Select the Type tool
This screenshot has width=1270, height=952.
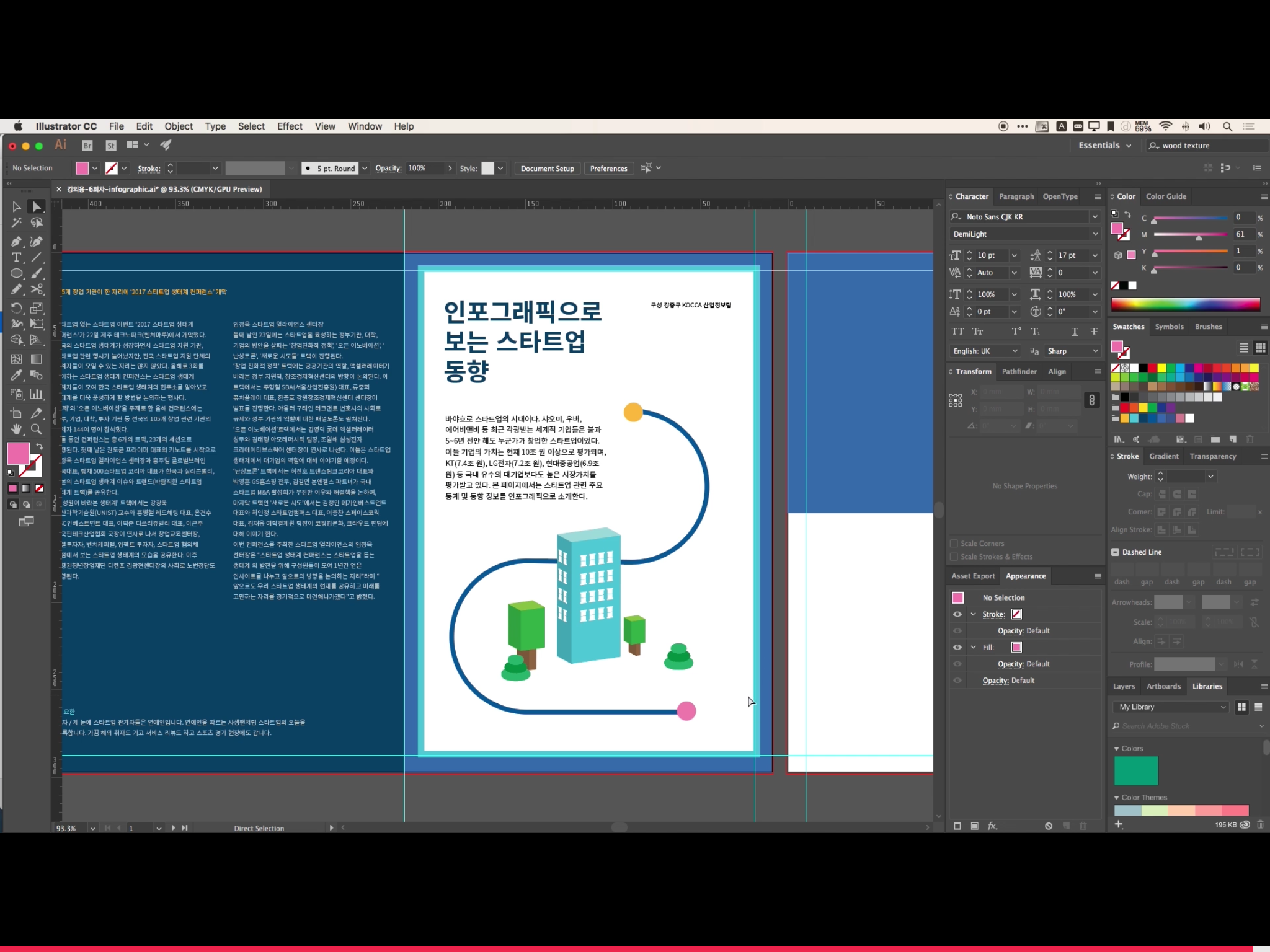17,257
